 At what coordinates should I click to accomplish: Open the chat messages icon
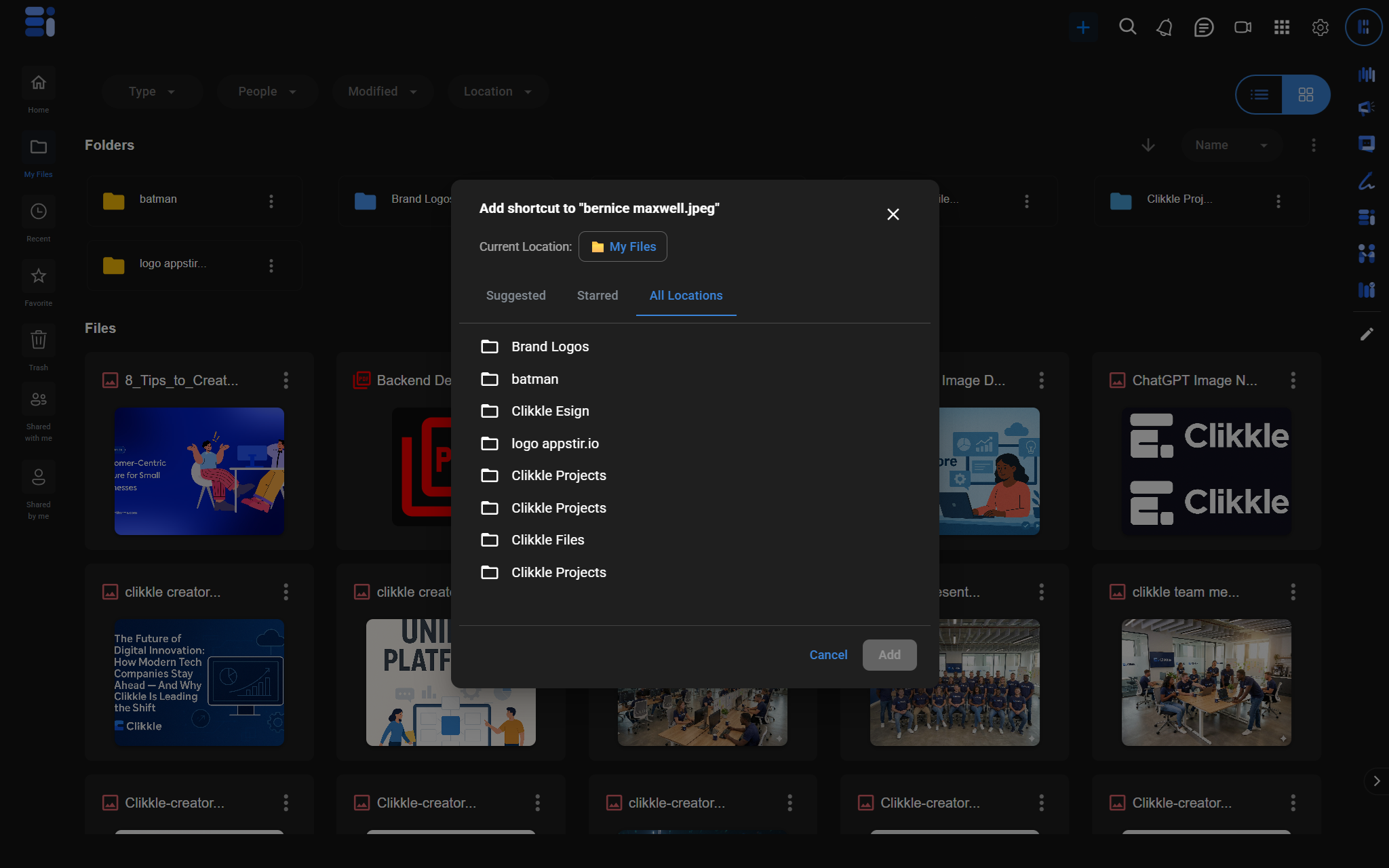1203,27
